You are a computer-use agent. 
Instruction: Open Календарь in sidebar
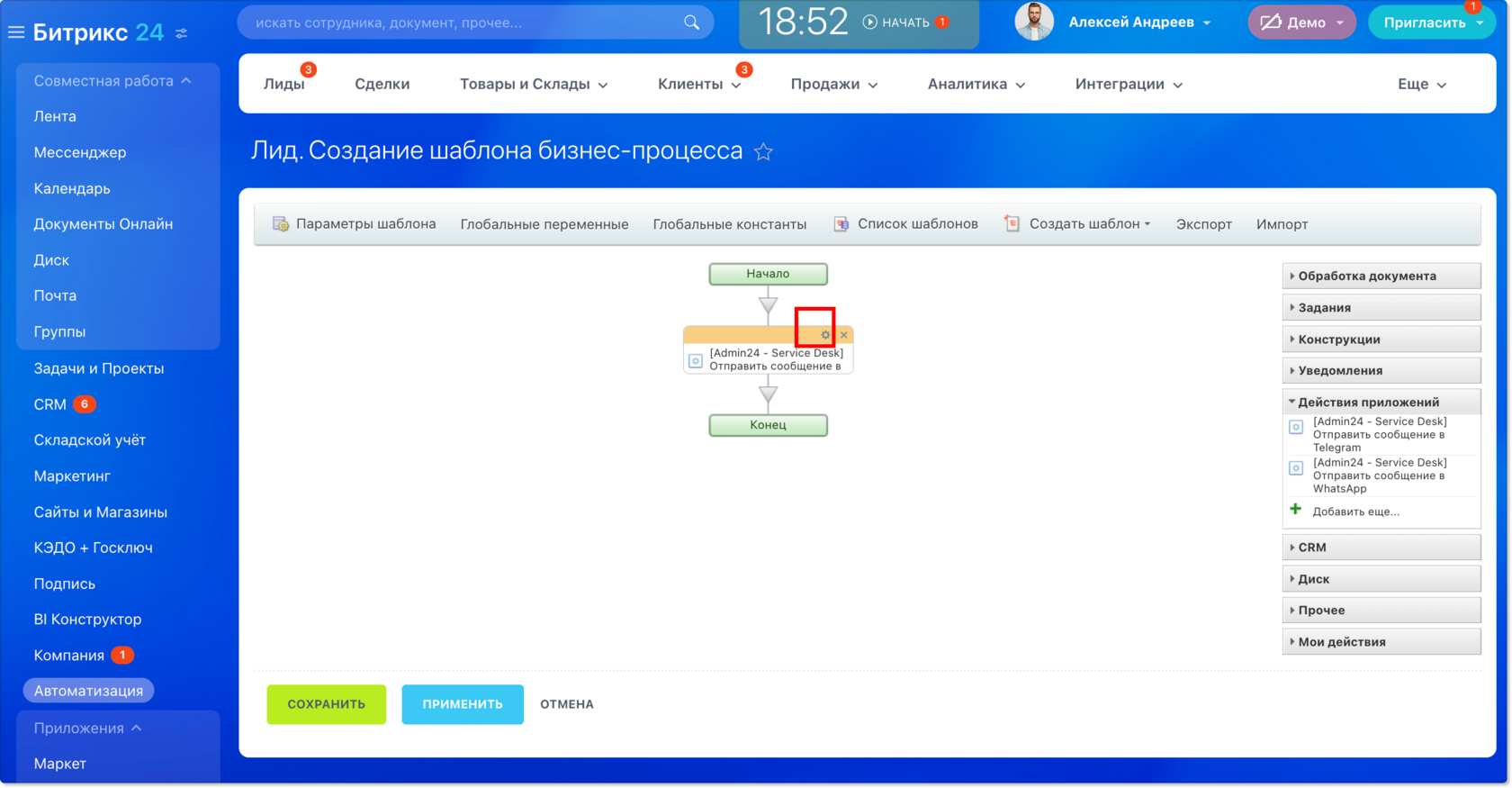tap(72, 188)
